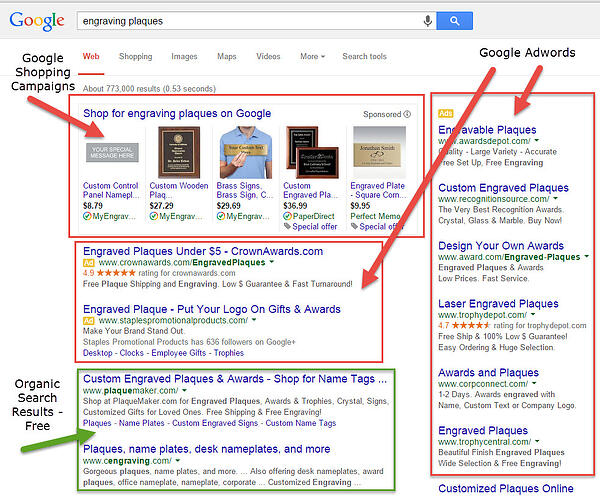Switch to the Web tab
The height and width of the screenshot is (496, 600).
pyautogui.click(x=91, y=56)
